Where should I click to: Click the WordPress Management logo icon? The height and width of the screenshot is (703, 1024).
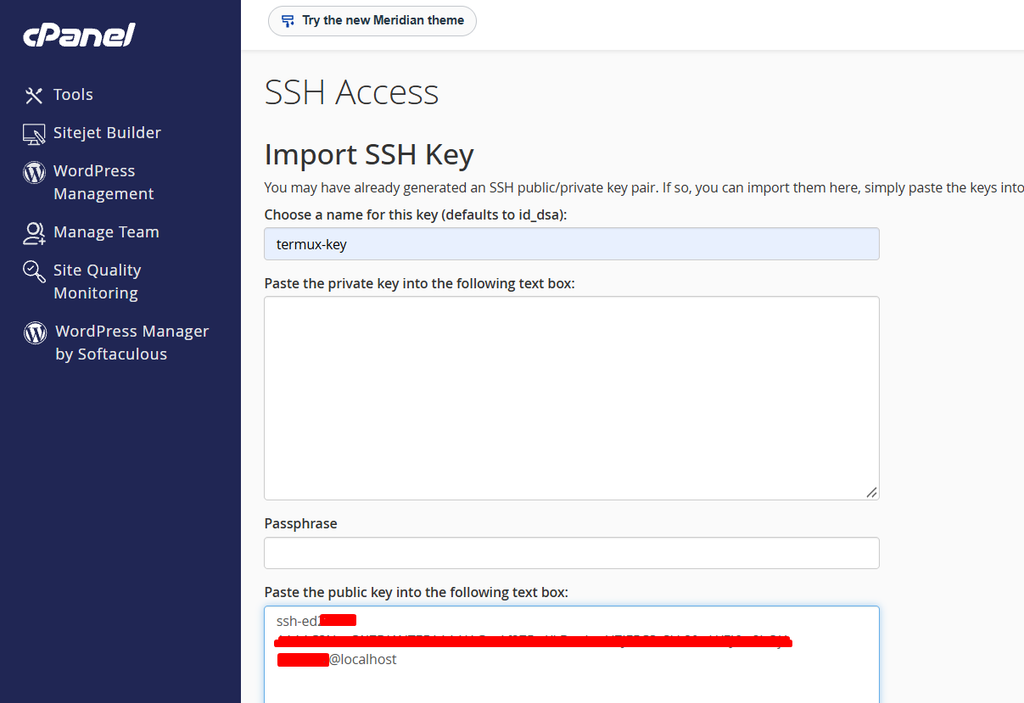pos(34,172)
